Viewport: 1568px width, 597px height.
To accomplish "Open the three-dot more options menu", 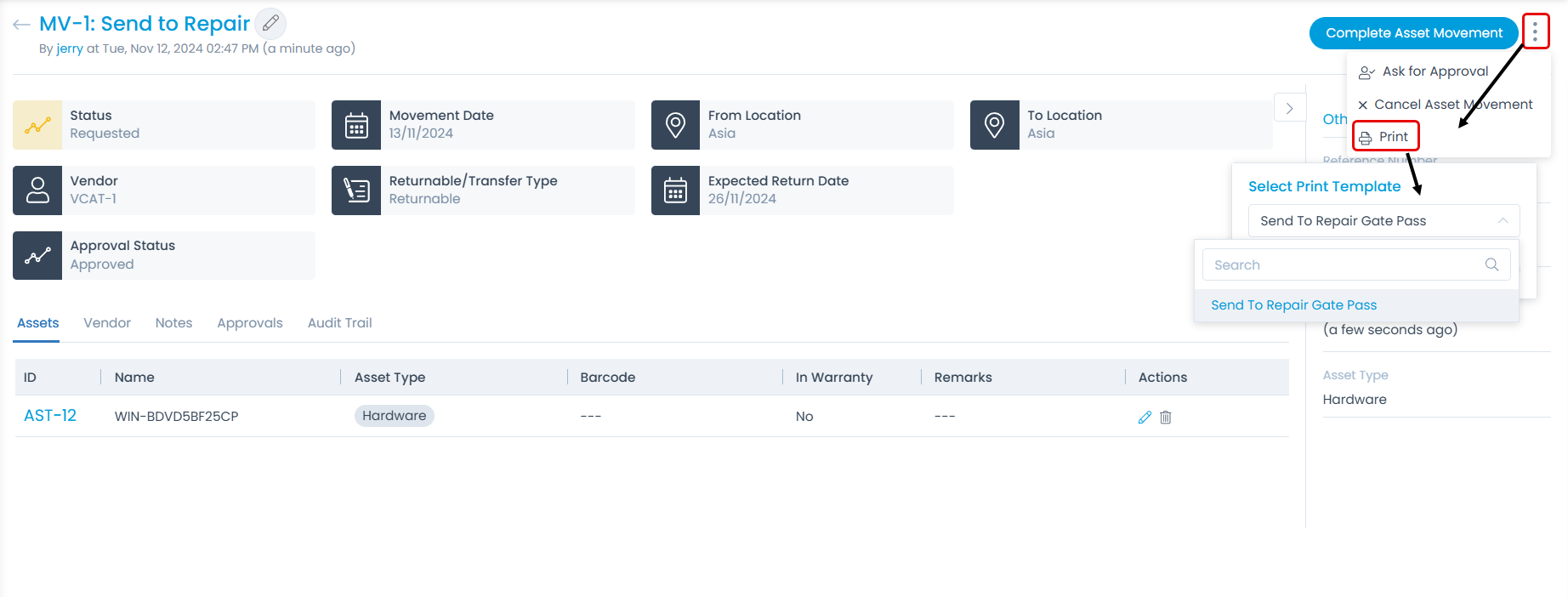I will pyautogui.click(x=1535, y=32).
